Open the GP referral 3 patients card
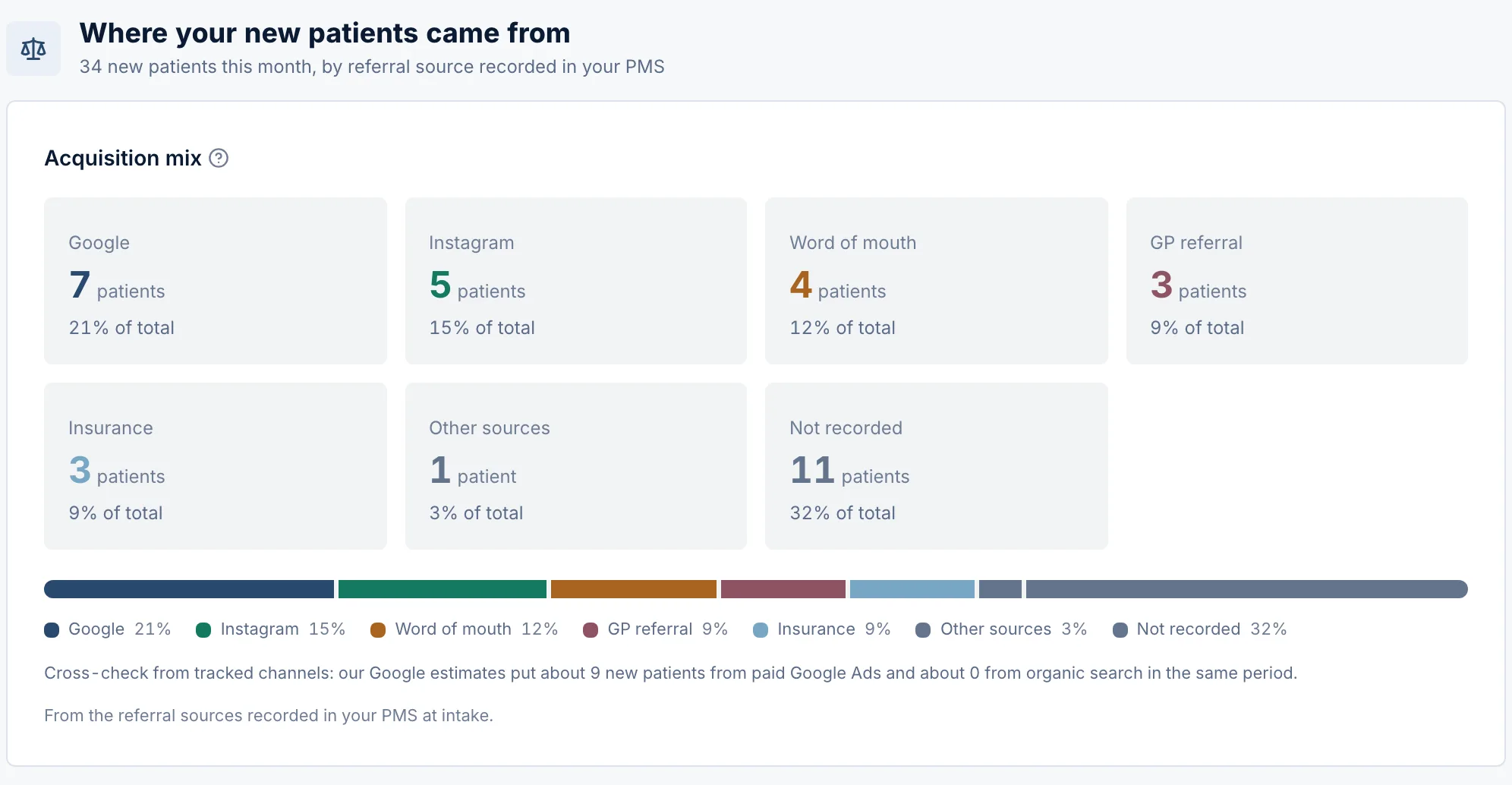Screen dimensions: 1512x785 point(1297,281)
